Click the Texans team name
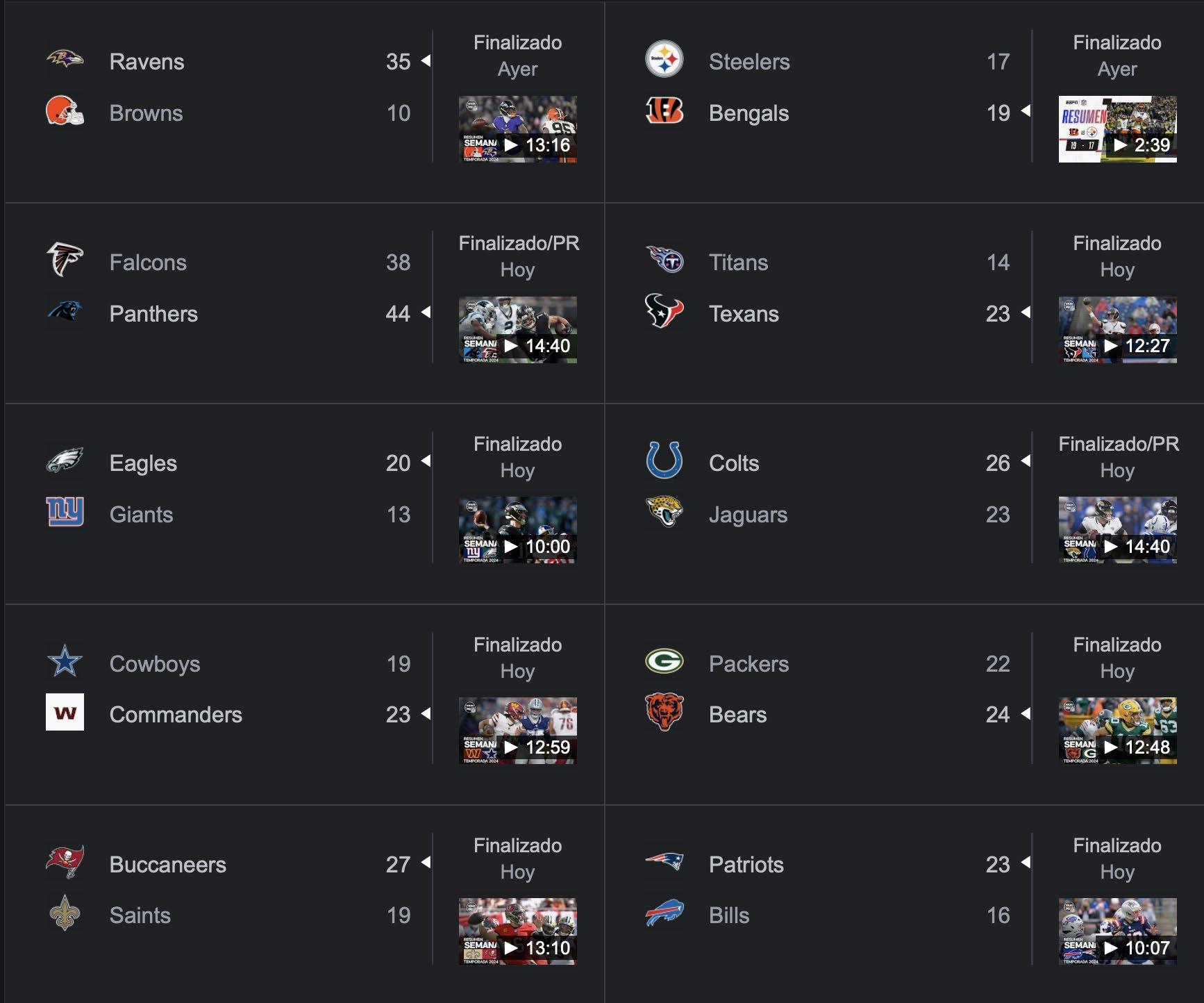Viewport: 1204px width, 1003px height. coord(744,314)
